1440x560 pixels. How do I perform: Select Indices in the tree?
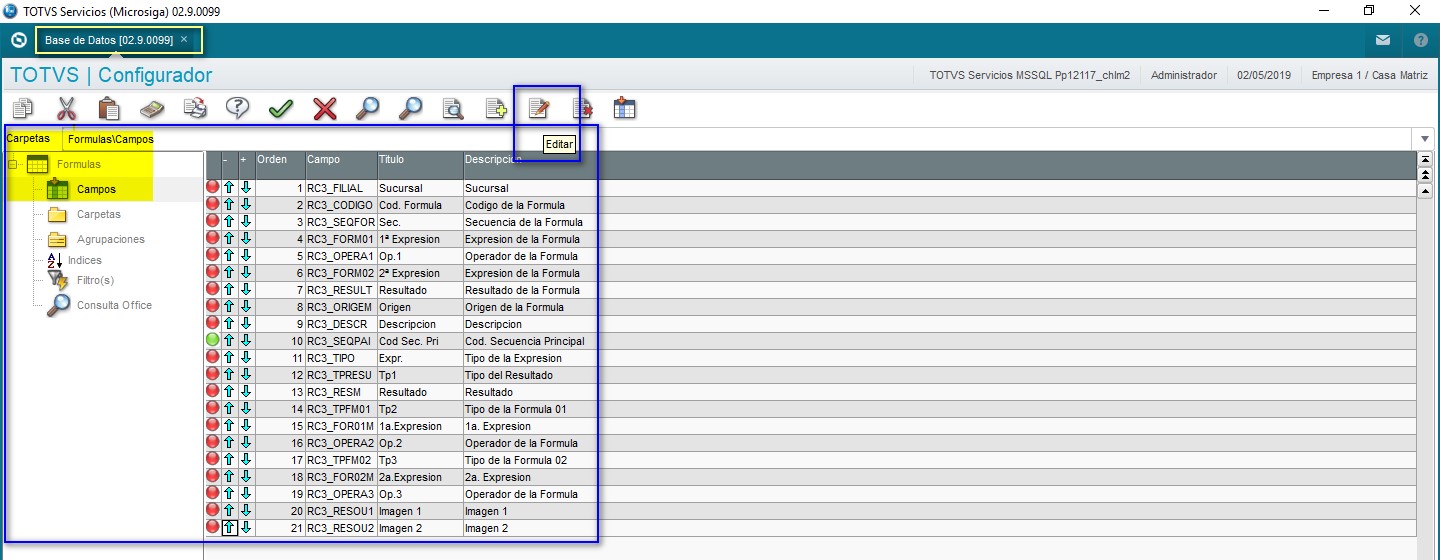tap(85, 260)
